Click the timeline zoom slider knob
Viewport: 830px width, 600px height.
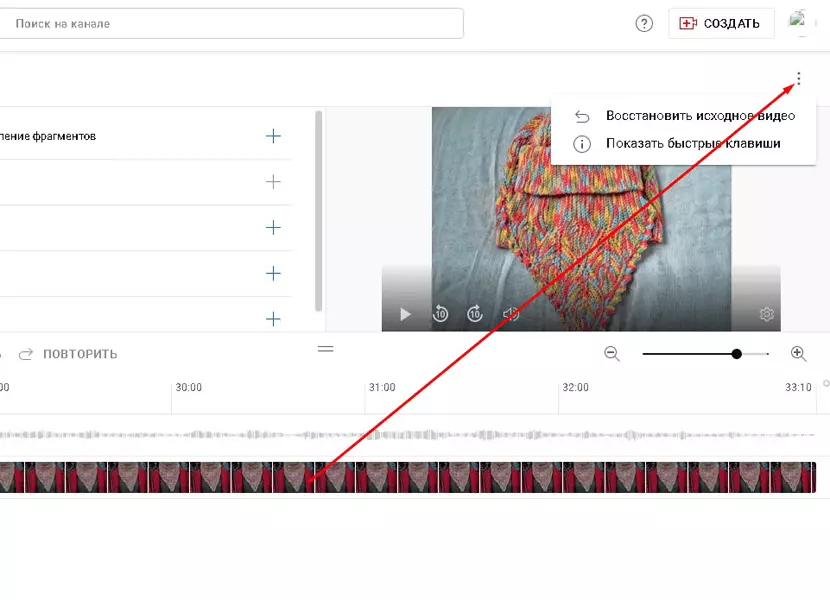coord(736,354)
